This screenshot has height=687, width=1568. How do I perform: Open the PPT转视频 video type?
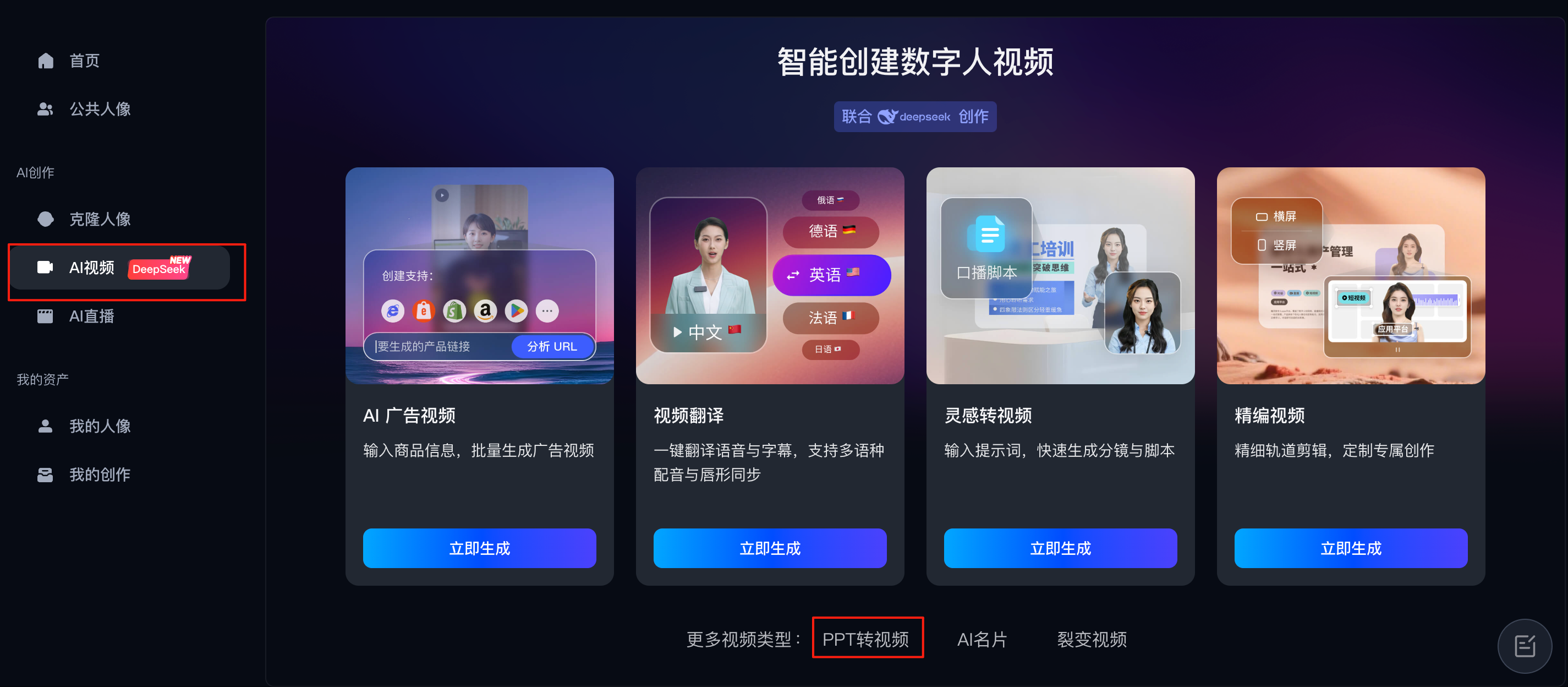pos(865,639)
